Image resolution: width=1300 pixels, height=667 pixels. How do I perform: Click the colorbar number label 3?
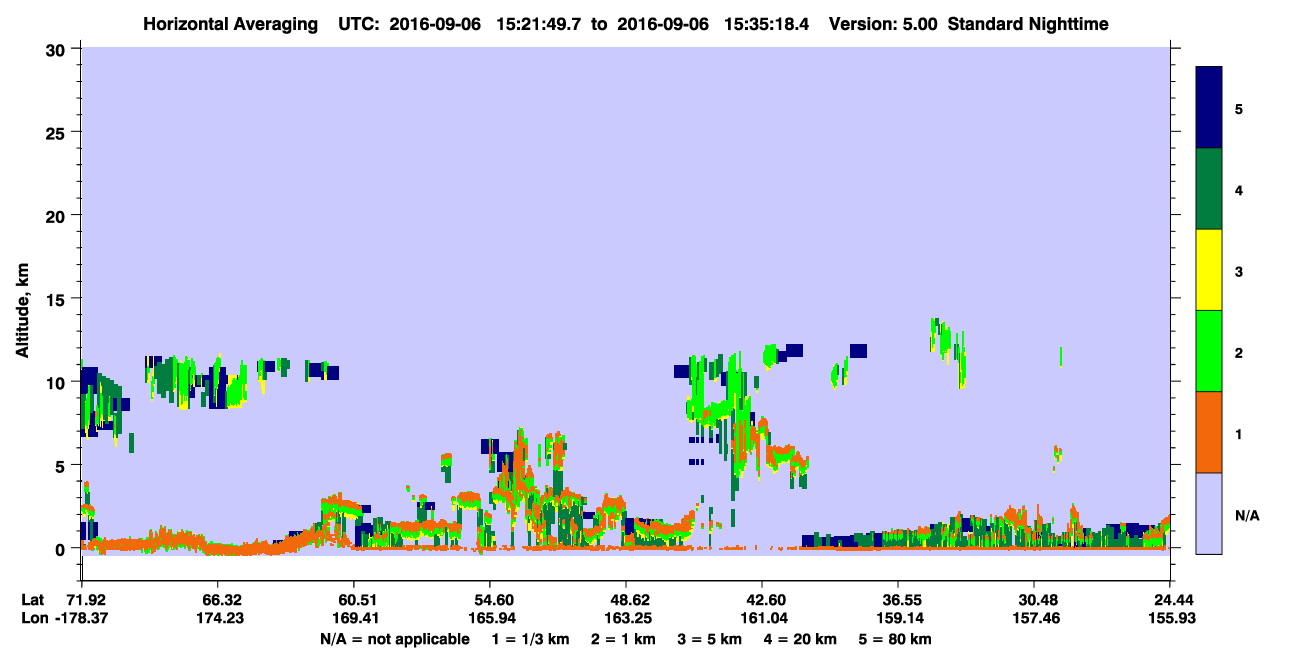tap(1239, 272)
